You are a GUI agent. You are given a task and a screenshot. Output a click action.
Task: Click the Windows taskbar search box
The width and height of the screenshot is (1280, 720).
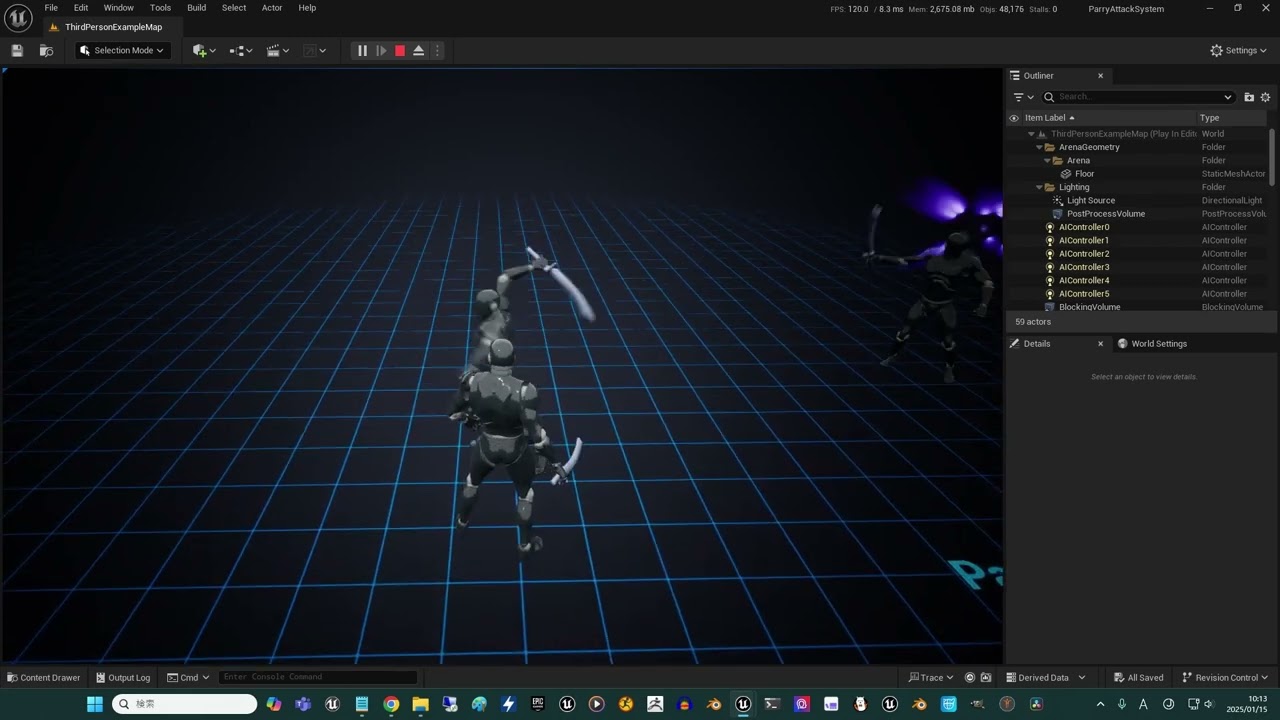185,704
